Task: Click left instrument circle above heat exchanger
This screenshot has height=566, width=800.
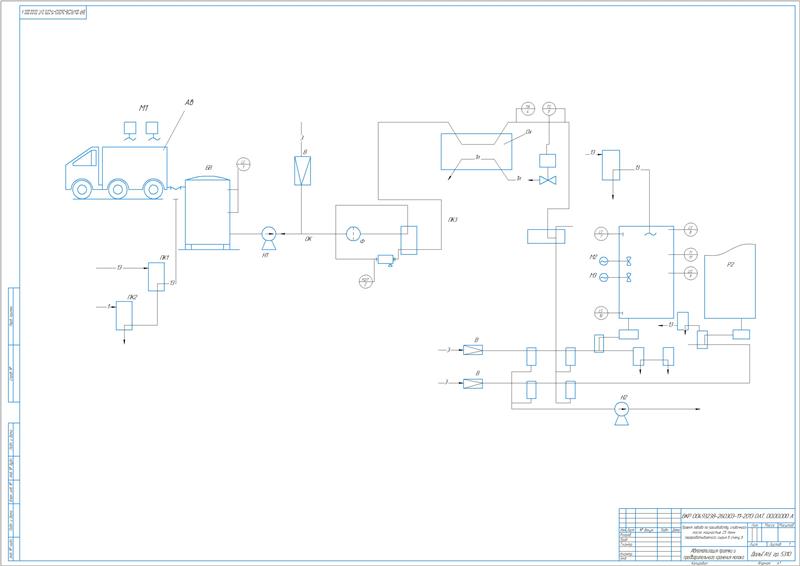Action: 529,108
